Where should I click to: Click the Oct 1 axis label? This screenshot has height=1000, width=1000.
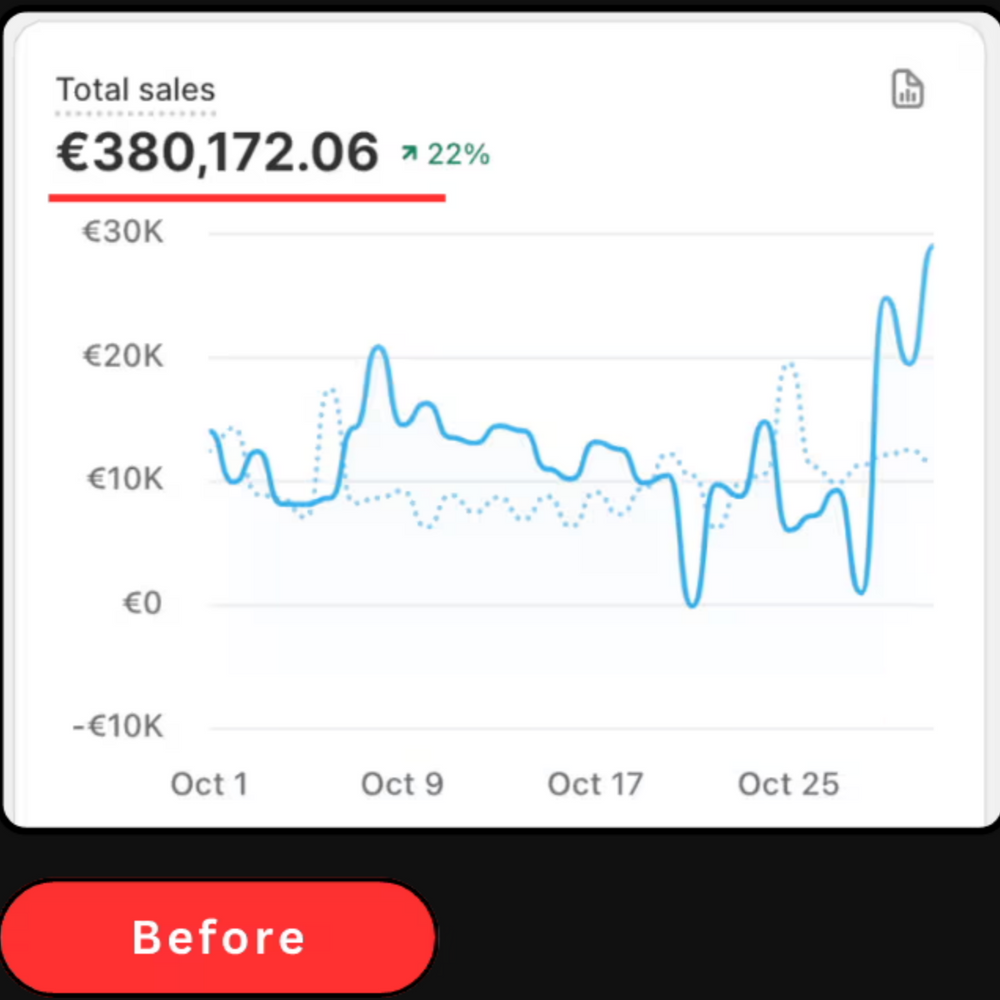tap(209, 784)
